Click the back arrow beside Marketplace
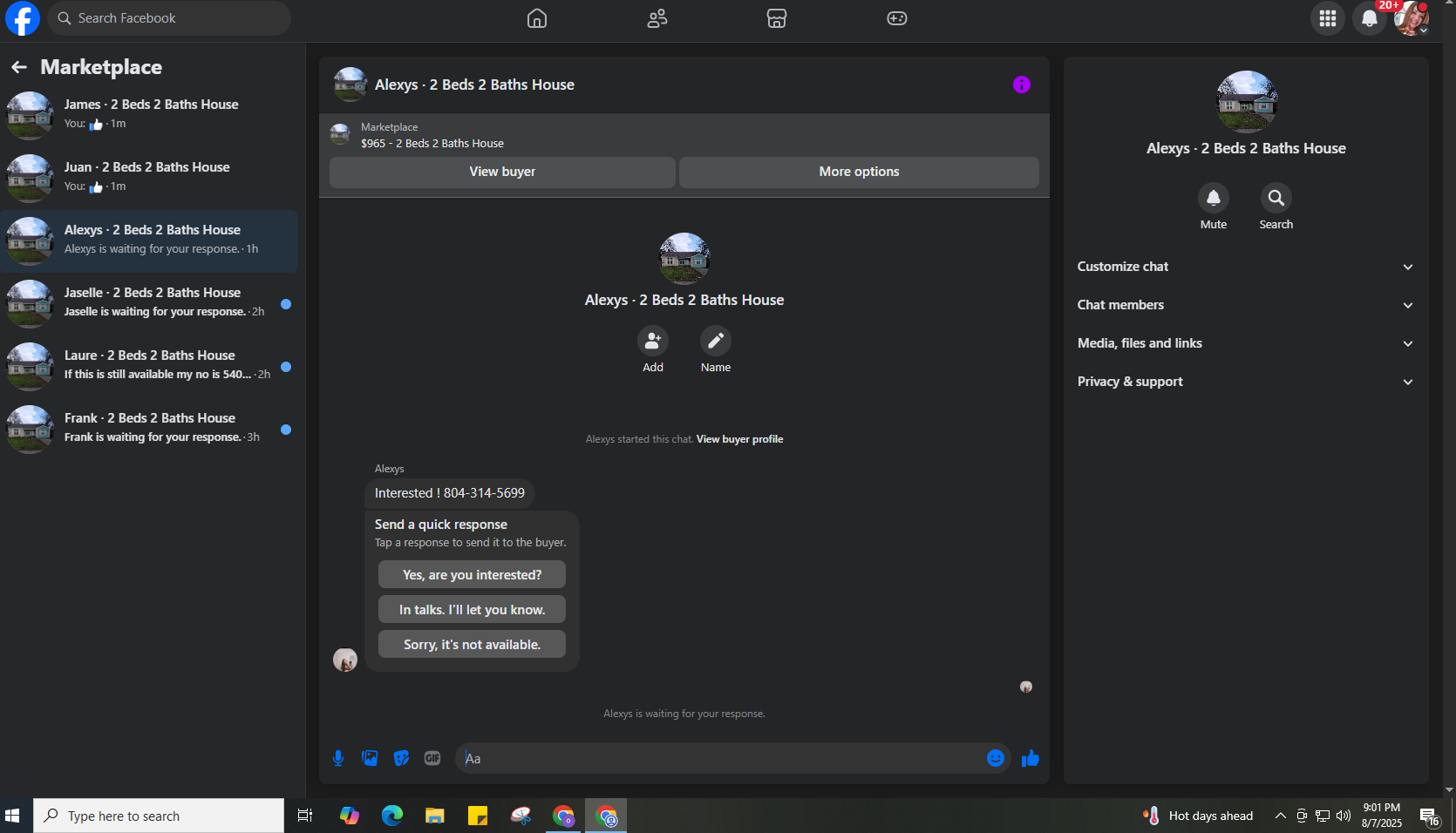This screenshot has height=833, width=1456. (x=19, y=67)
